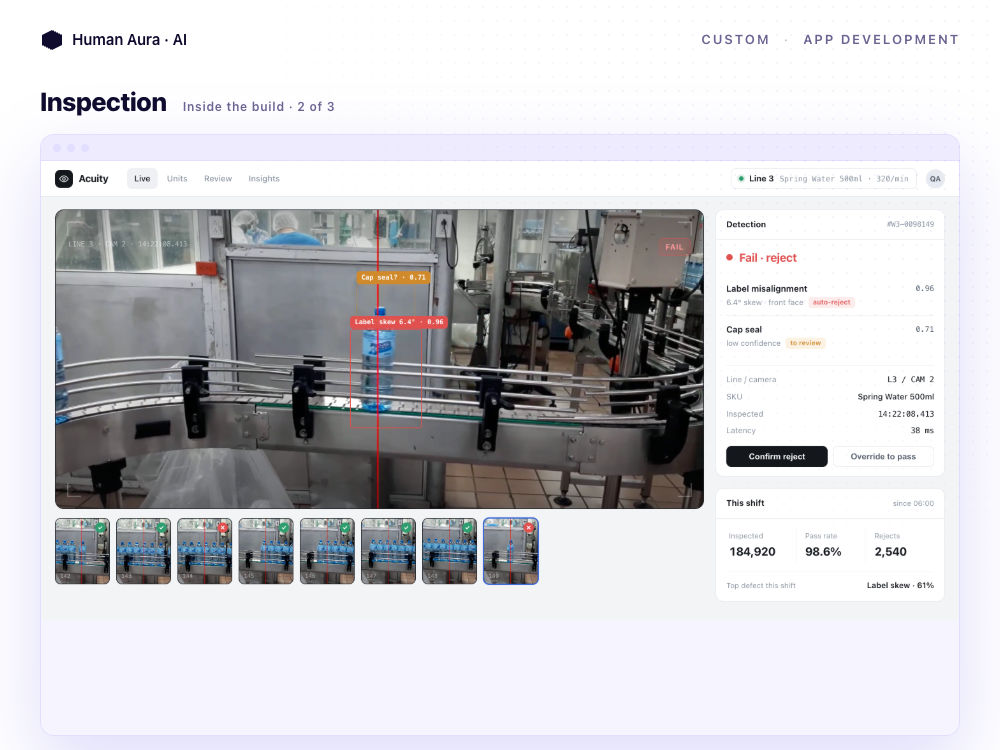Click the This shift heading

point(745,503)
